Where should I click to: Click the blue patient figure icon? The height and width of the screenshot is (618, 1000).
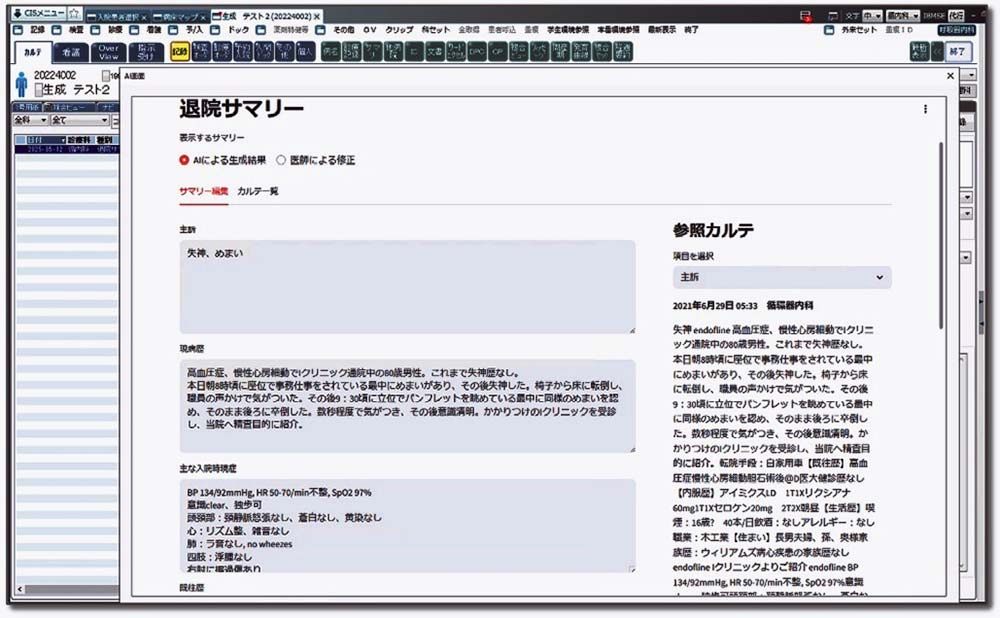click(x=21, y=84)
